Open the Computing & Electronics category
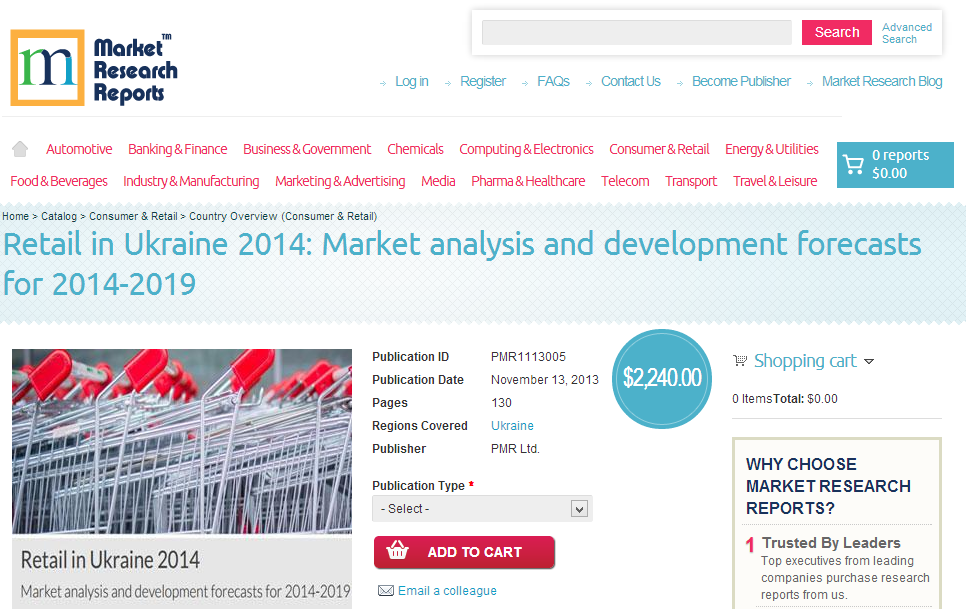The height and width of the screenshot is (609, 966). [526, 147]
